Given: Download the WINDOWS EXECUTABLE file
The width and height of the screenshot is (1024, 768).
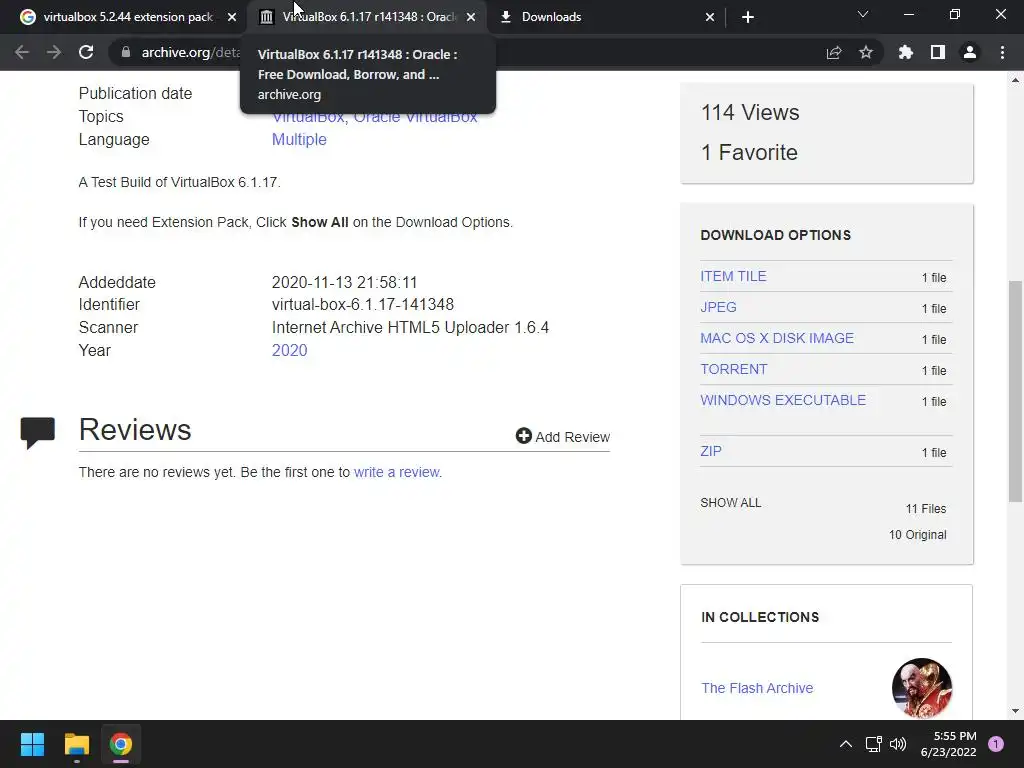Looking at the screenshot, I should point(783,400).
